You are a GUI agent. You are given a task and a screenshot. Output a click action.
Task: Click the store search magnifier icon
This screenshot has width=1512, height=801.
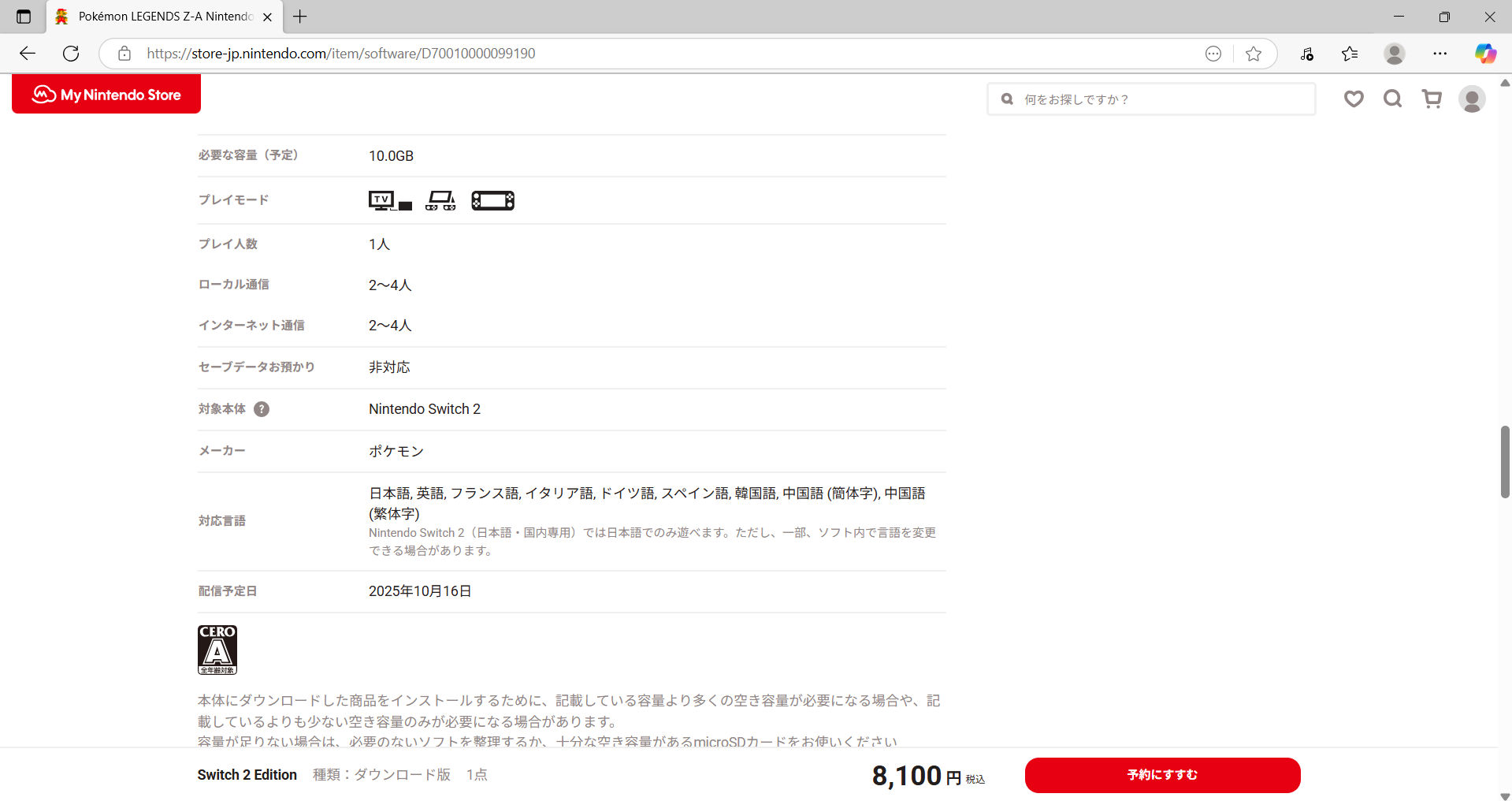coord(1392,99)
